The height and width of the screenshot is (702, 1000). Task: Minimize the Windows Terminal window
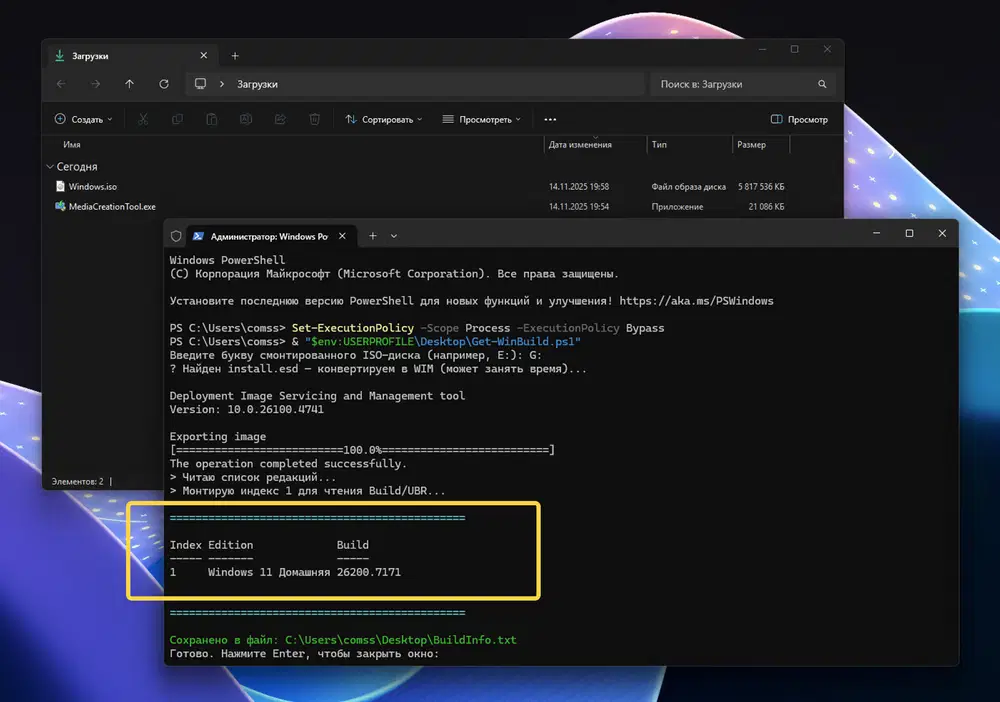876,233
